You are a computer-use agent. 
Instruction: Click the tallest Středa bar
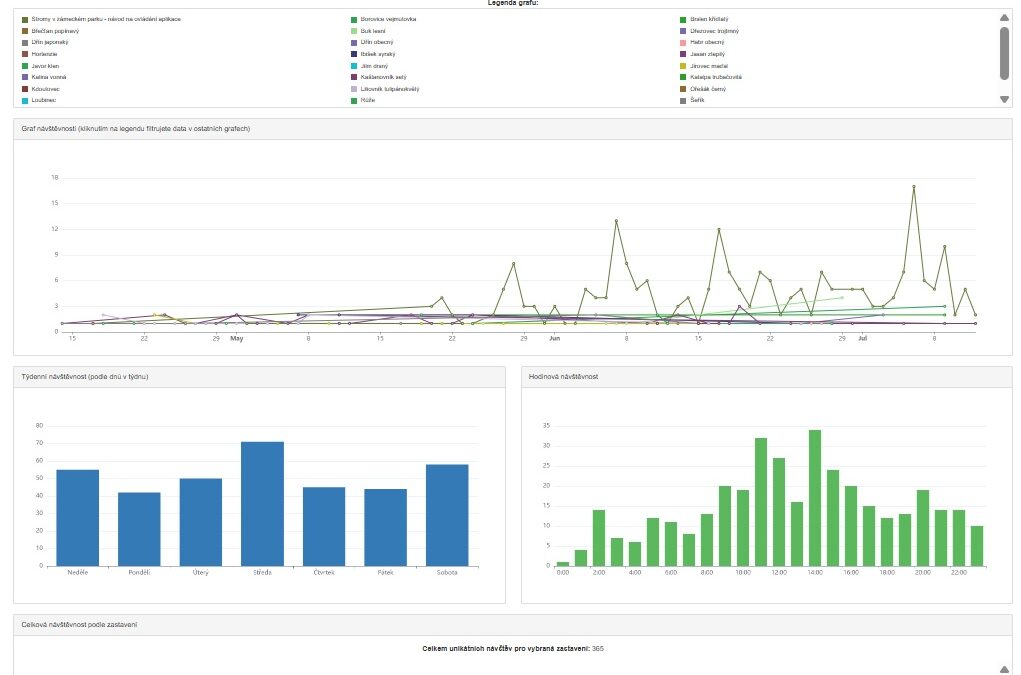pyautogui.click(x=262, y=504)
